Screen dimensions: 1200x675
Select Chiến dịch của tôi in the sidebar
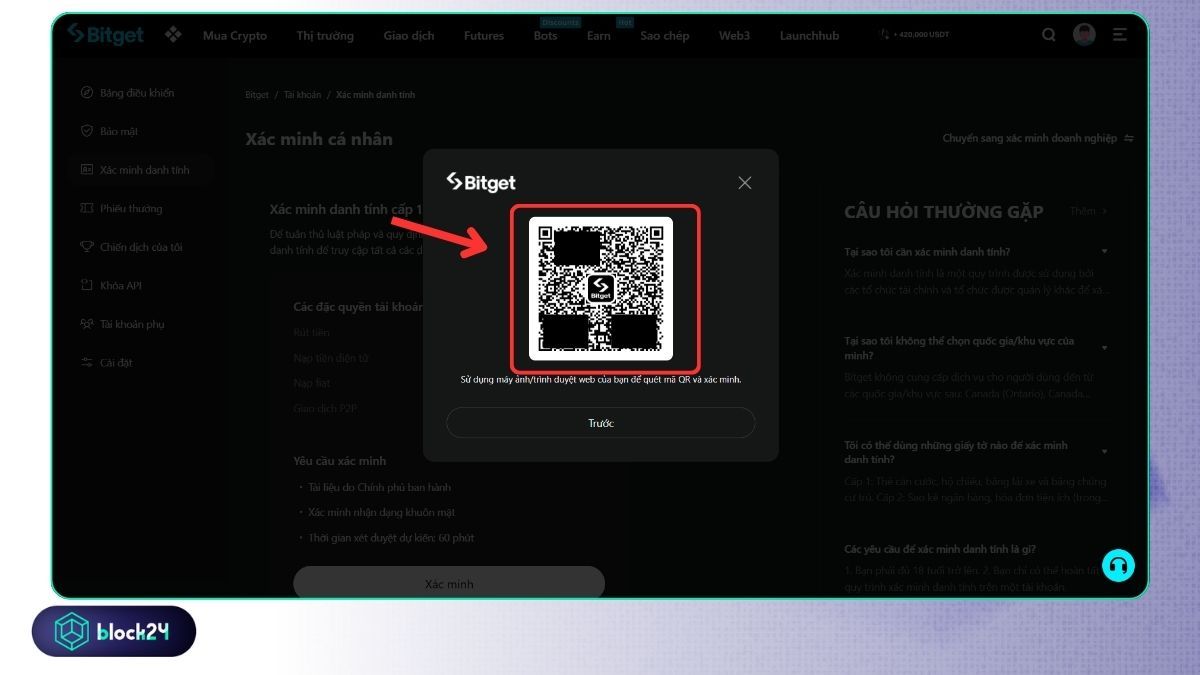(x=141, y=247)
